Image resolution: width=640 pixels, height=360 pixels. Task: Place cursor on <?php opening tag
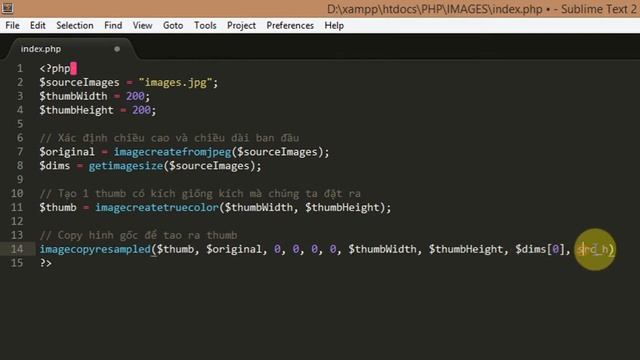[55, 69]
